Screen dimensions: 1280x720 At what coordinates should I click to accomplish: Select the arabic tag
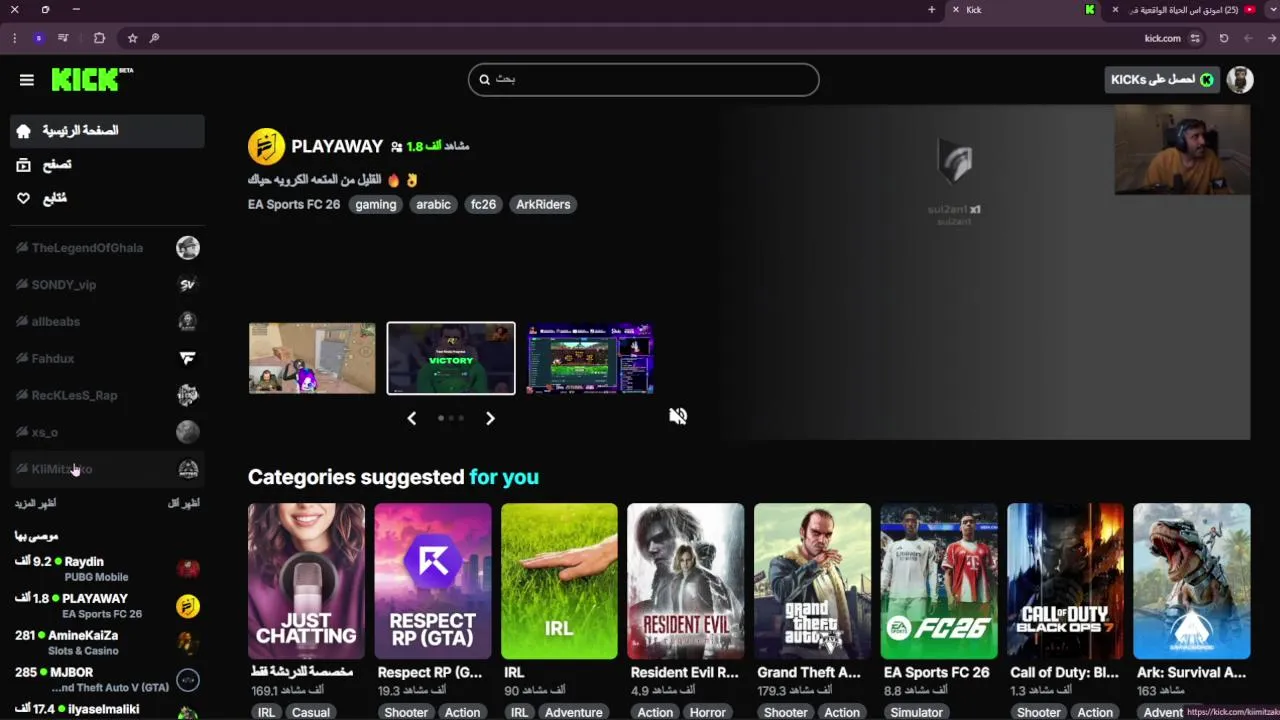pyautogui.click(x=433, y=204)
